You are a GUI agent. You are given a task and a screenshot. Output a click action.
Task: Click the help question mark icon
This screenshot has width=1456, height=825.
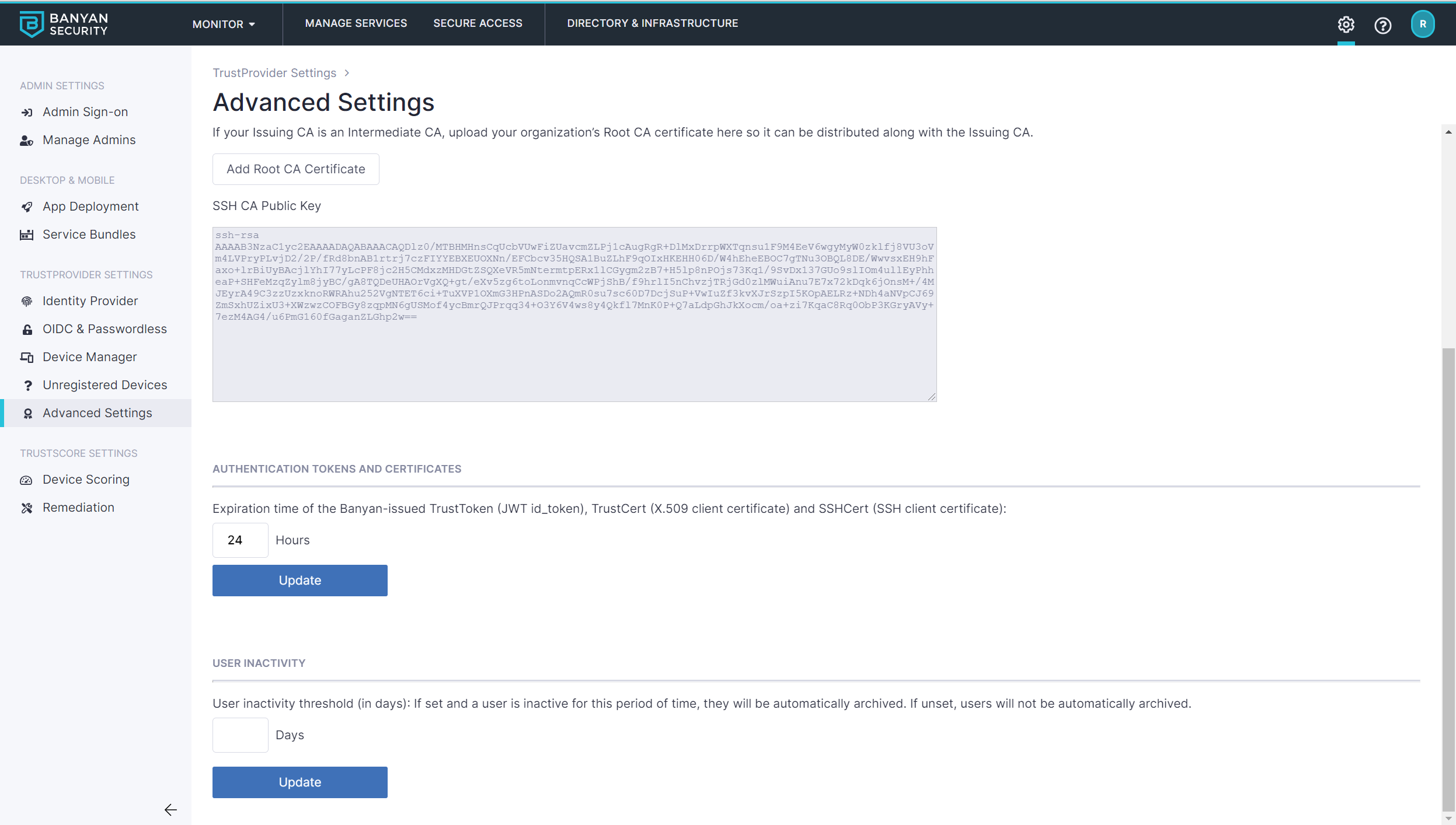[1382, 25]
